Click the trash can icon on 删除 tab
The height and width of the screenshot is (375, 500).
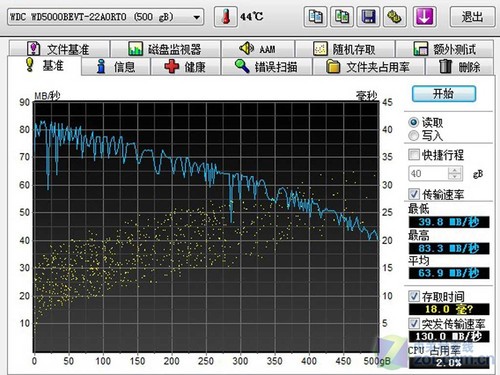coord(445,66)
